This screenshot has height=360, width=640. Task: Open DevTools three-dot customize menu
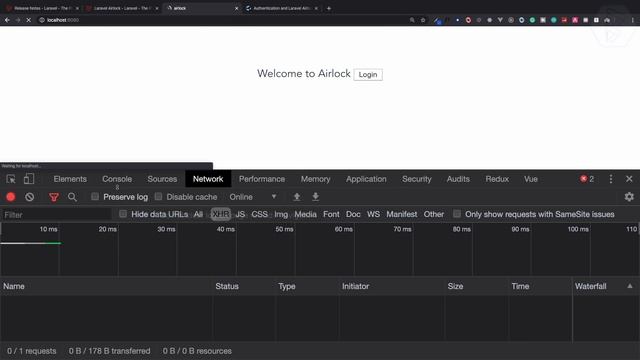(611, 179)
